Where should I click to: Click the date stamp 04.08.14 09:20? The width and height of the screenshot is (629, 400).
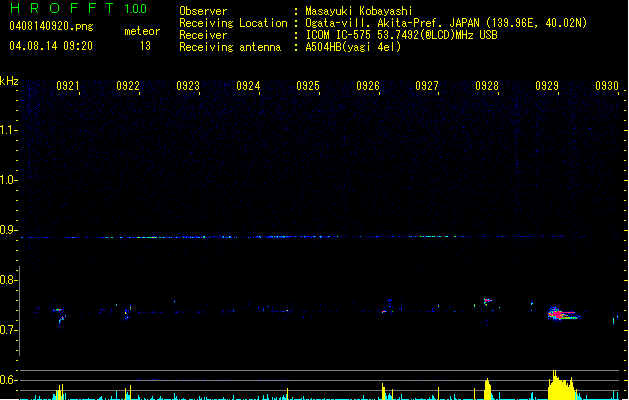[x=51, y=46]
